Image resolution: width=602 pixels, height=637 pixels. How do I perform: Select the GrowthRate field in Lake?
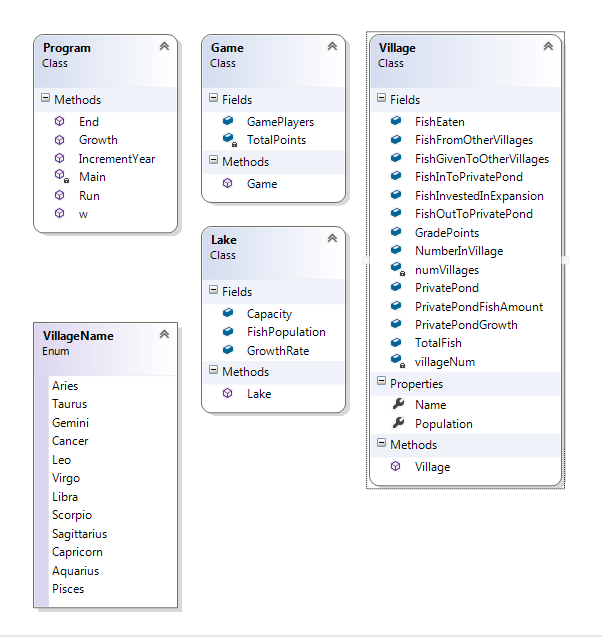point(278,351)
